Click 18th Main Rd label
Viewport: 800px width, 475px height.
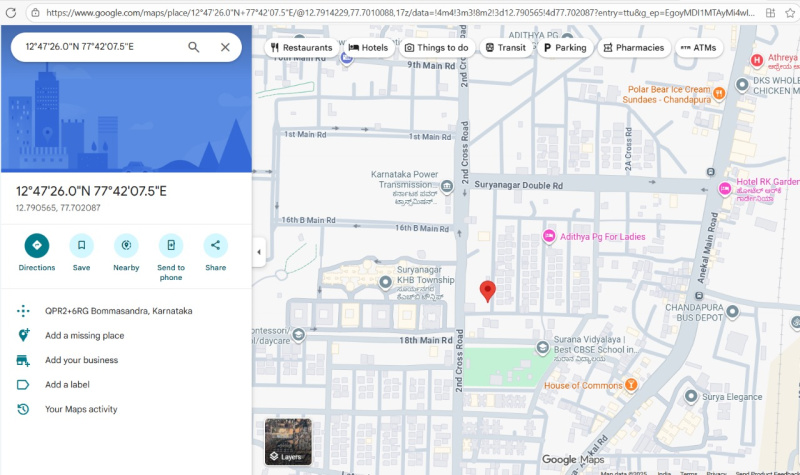pyautogui.click(x=426, y=340)
